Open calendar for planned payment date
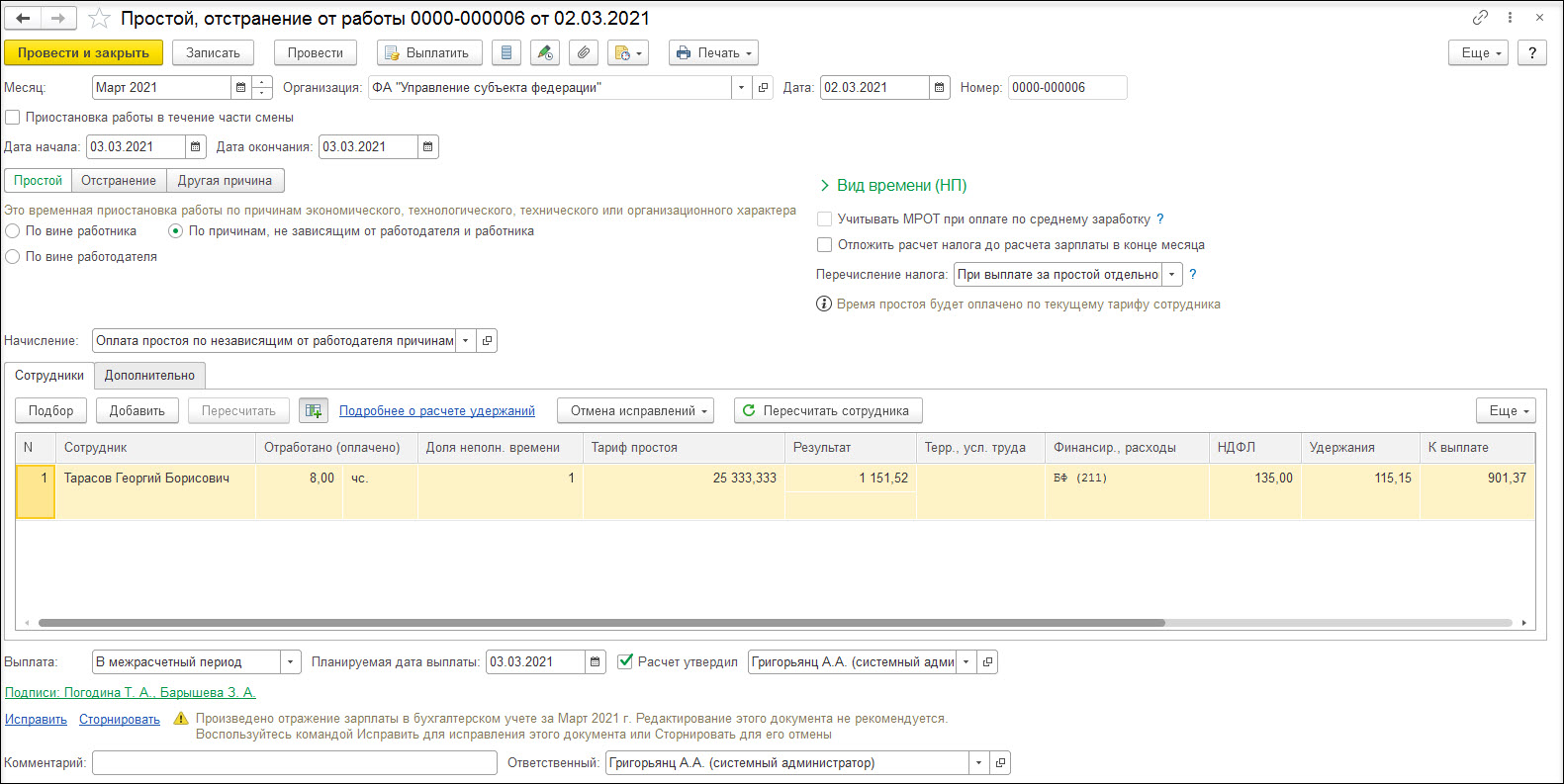1564x784 pixels. point(596,662)
